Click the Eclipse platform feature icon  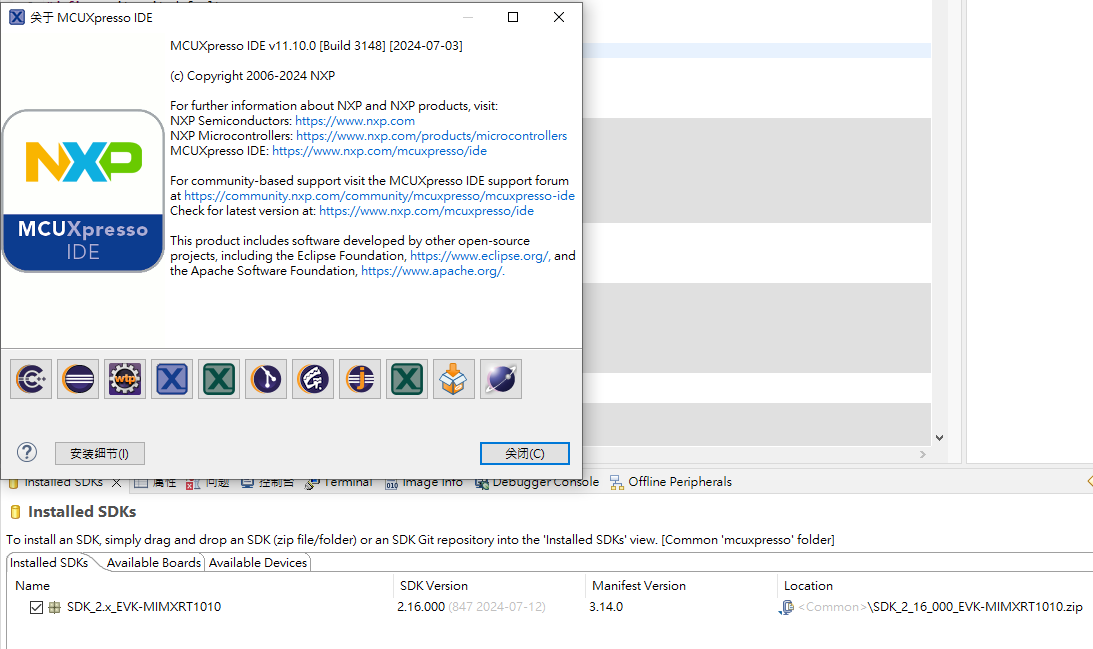pos(78,379)
